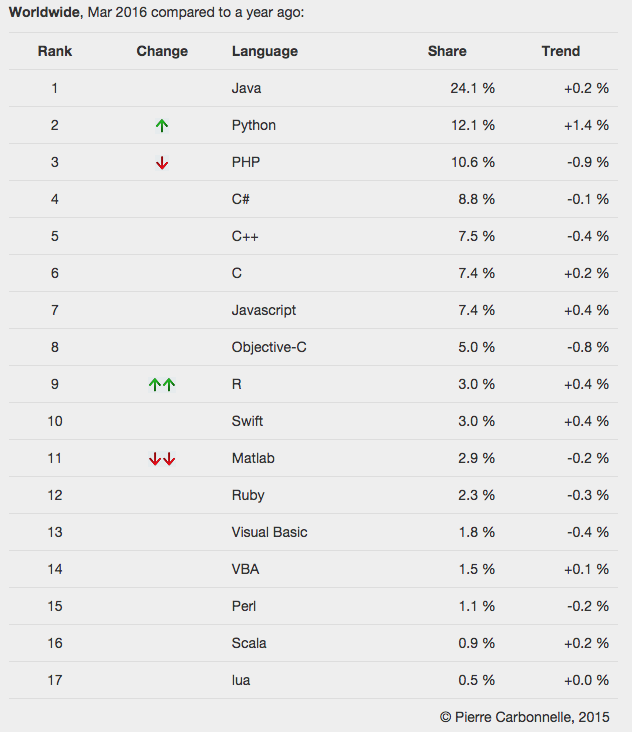
Task: Click the Language column header
Action: (265, 51)
